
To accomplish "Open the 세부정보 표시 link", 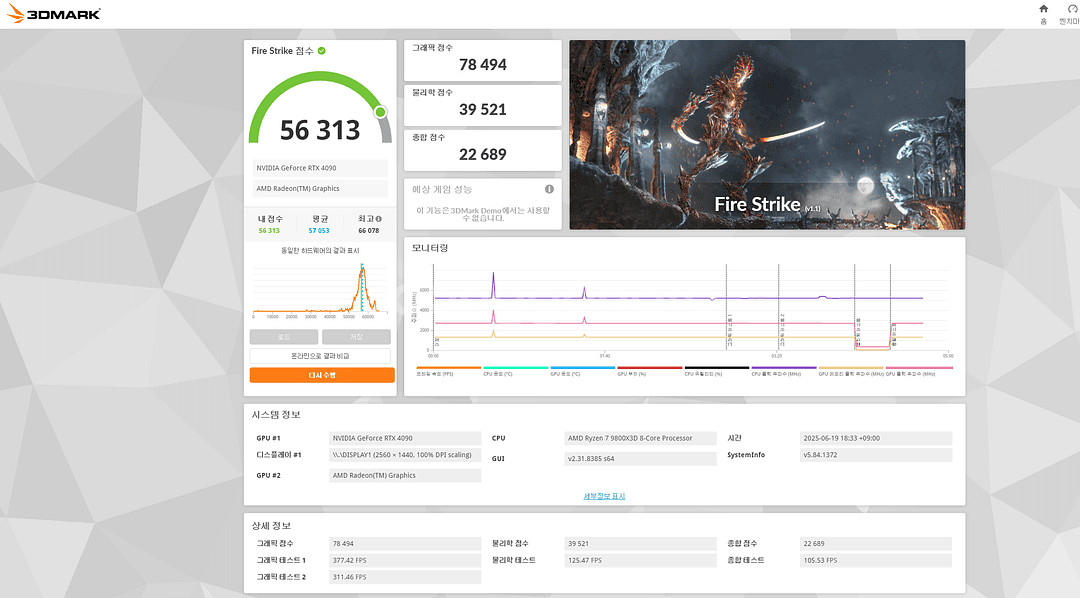I will click(604, 496).
